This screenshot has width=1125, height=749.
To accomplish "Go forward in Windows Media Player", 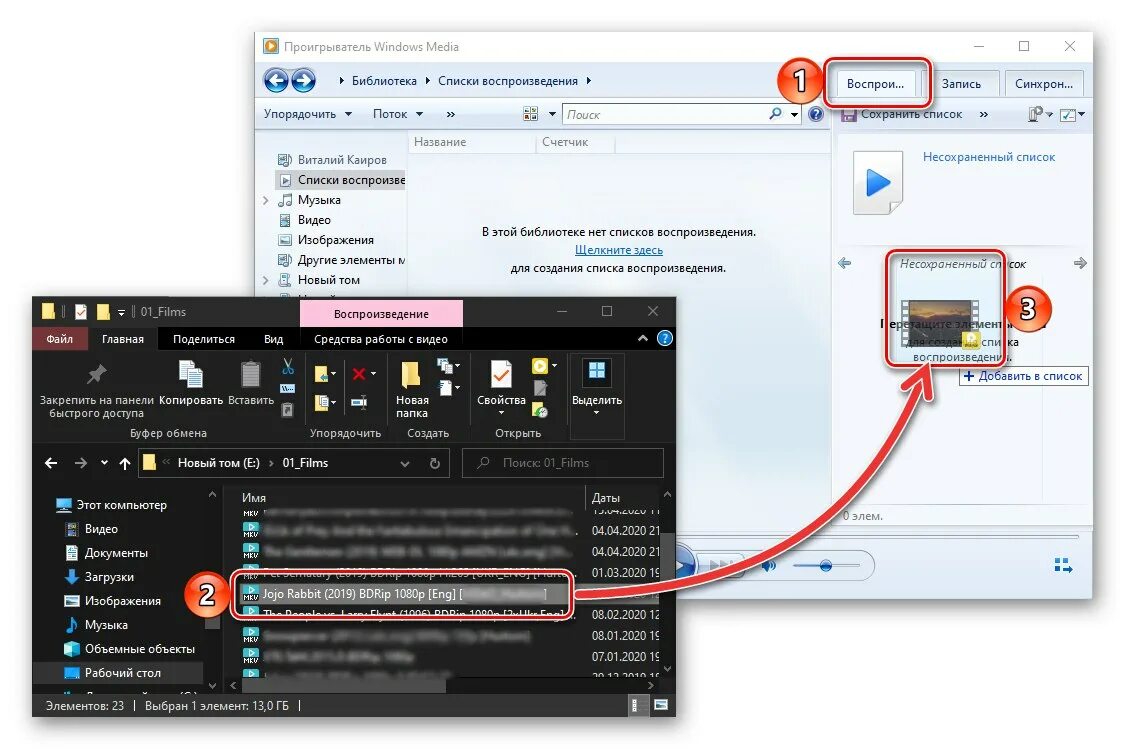I will [x=303, y=81].
